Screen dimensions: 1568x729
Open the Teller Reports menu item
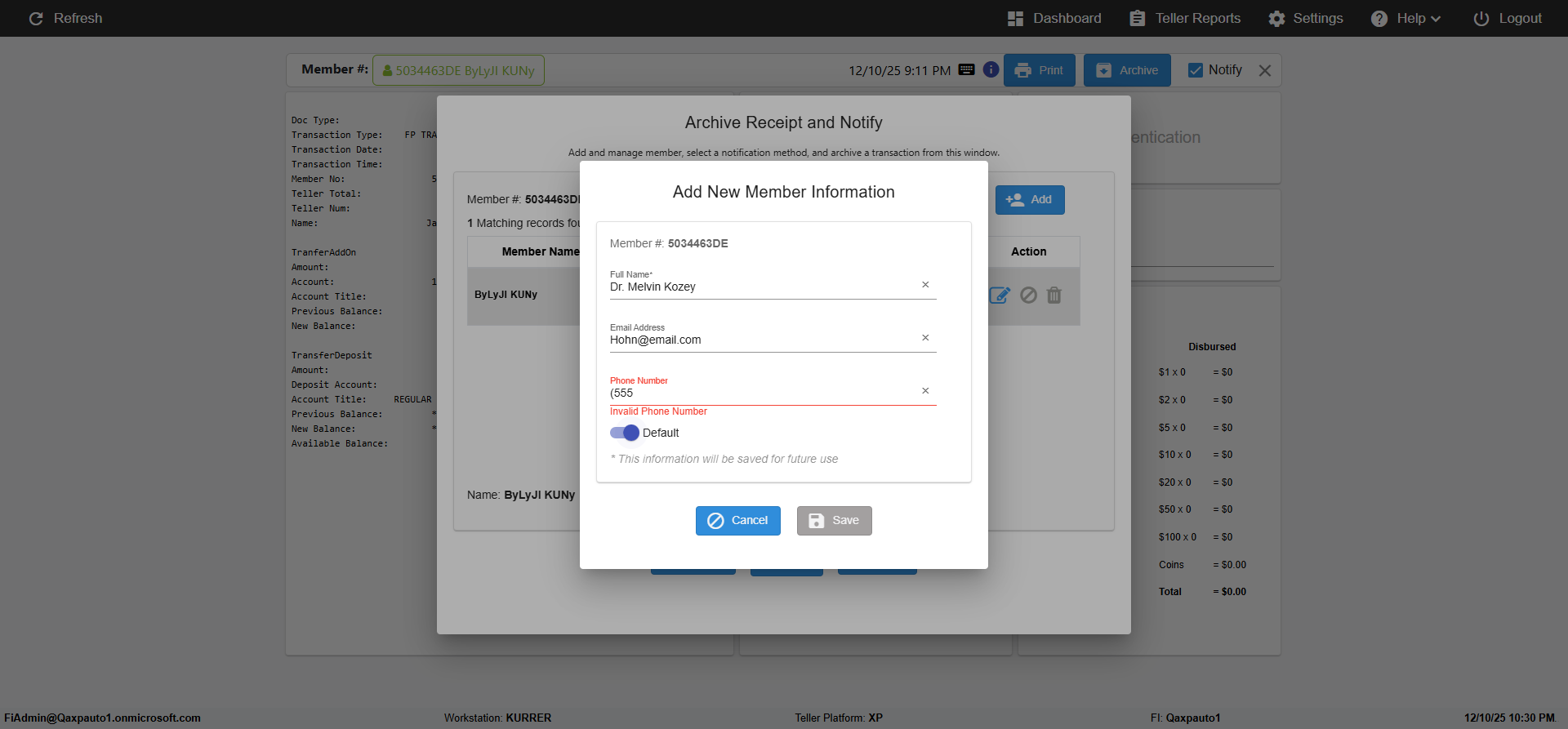coord(1185,18)
